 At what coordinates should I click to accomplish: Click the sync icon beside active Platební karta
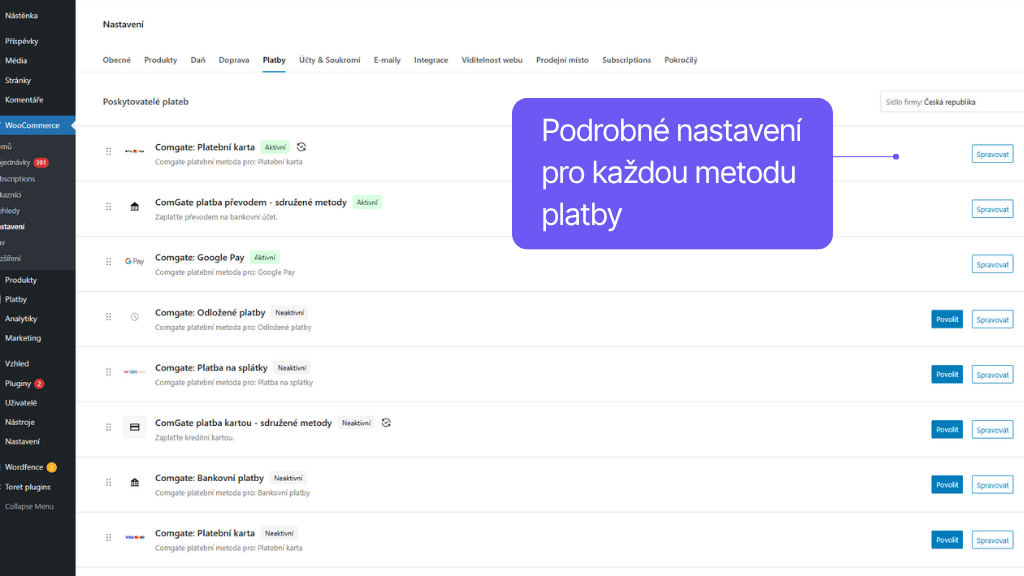click(x=301, y=147)
